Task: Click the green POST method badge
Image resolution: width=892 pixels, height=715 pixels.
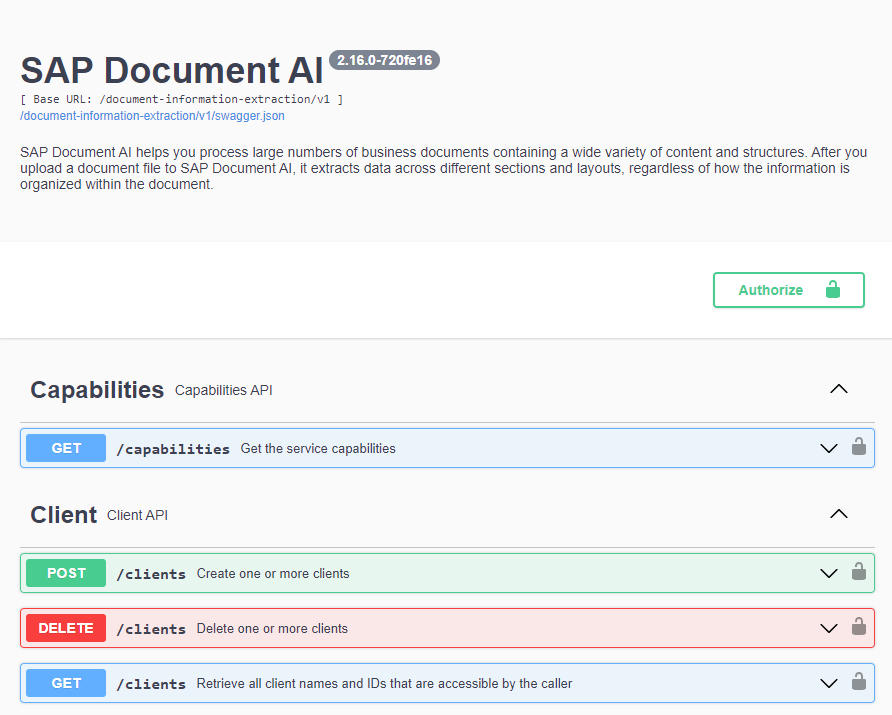Action: (66, 573)
